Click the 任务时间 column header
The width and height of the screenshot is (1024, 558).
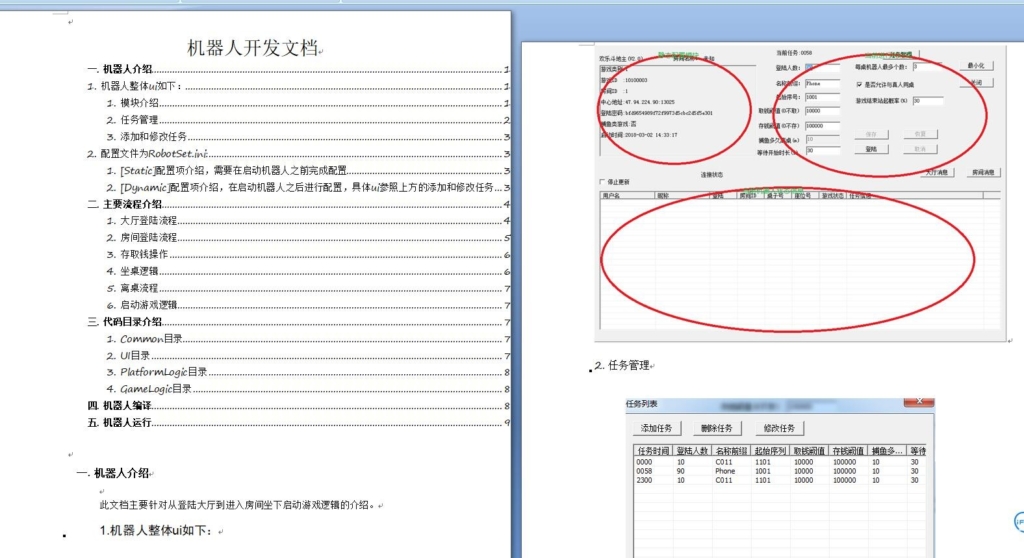653,451
